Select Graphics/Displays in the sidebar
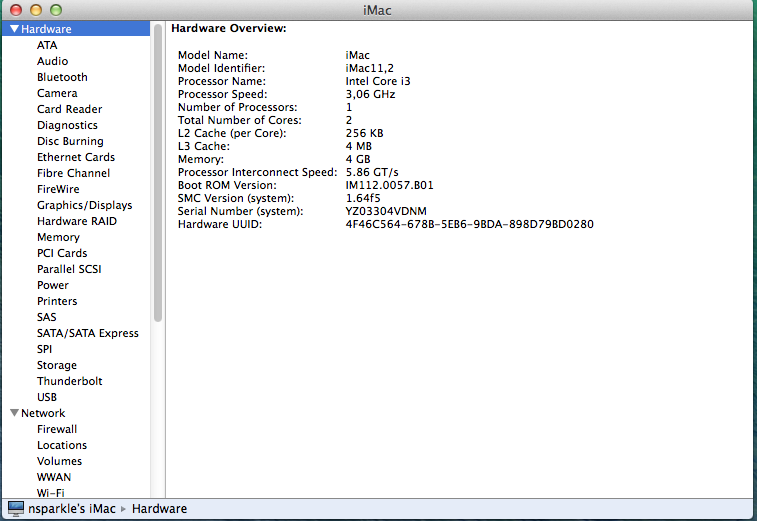 (x=84, y=205)
